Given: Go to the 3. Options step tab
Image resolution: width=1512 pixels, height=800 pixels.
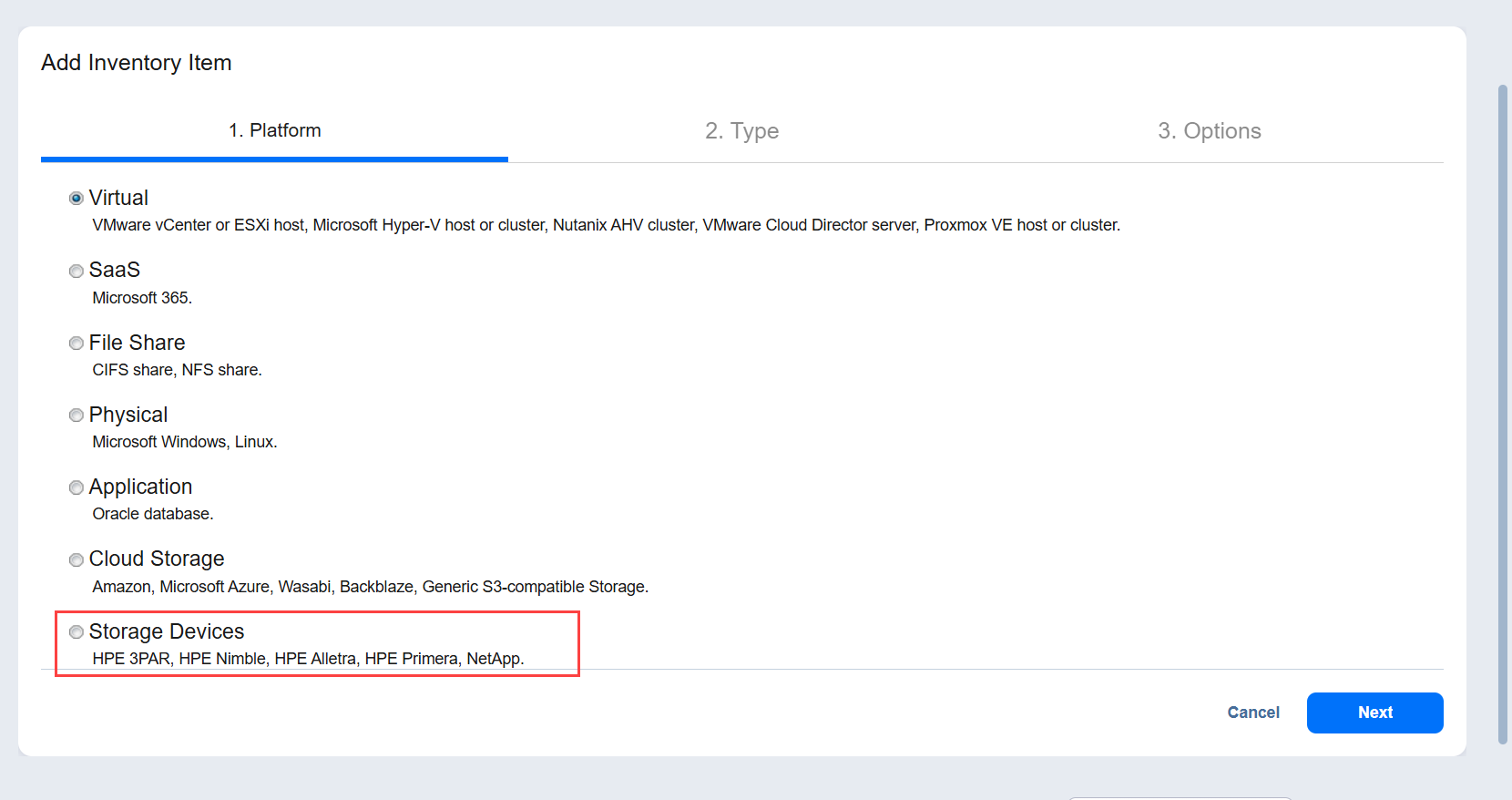Looking at the screenshot, I should click(x=1209, y=131).
